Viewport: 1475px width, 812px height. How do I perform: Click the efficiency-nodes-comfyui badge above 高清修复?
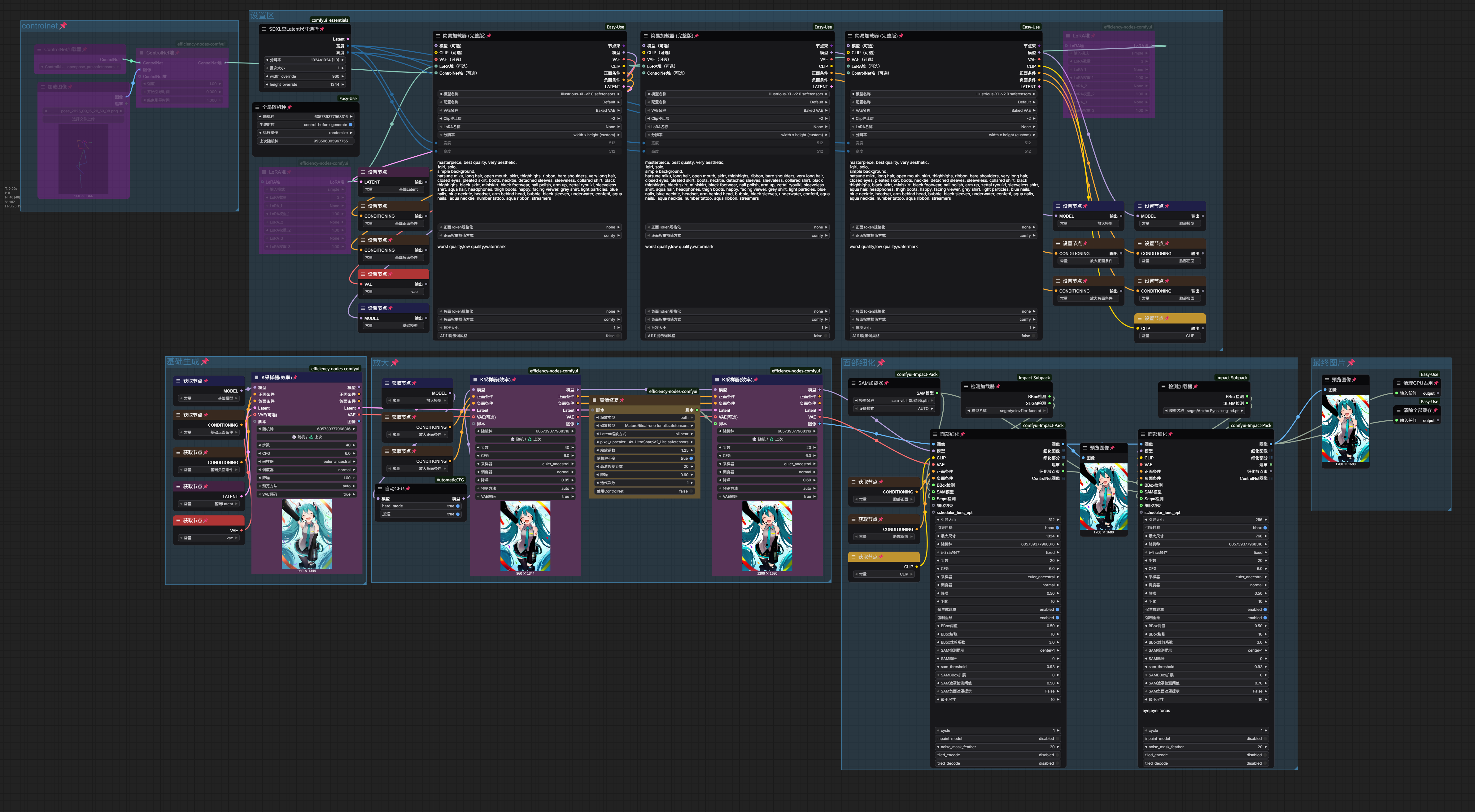coord(673,391)
